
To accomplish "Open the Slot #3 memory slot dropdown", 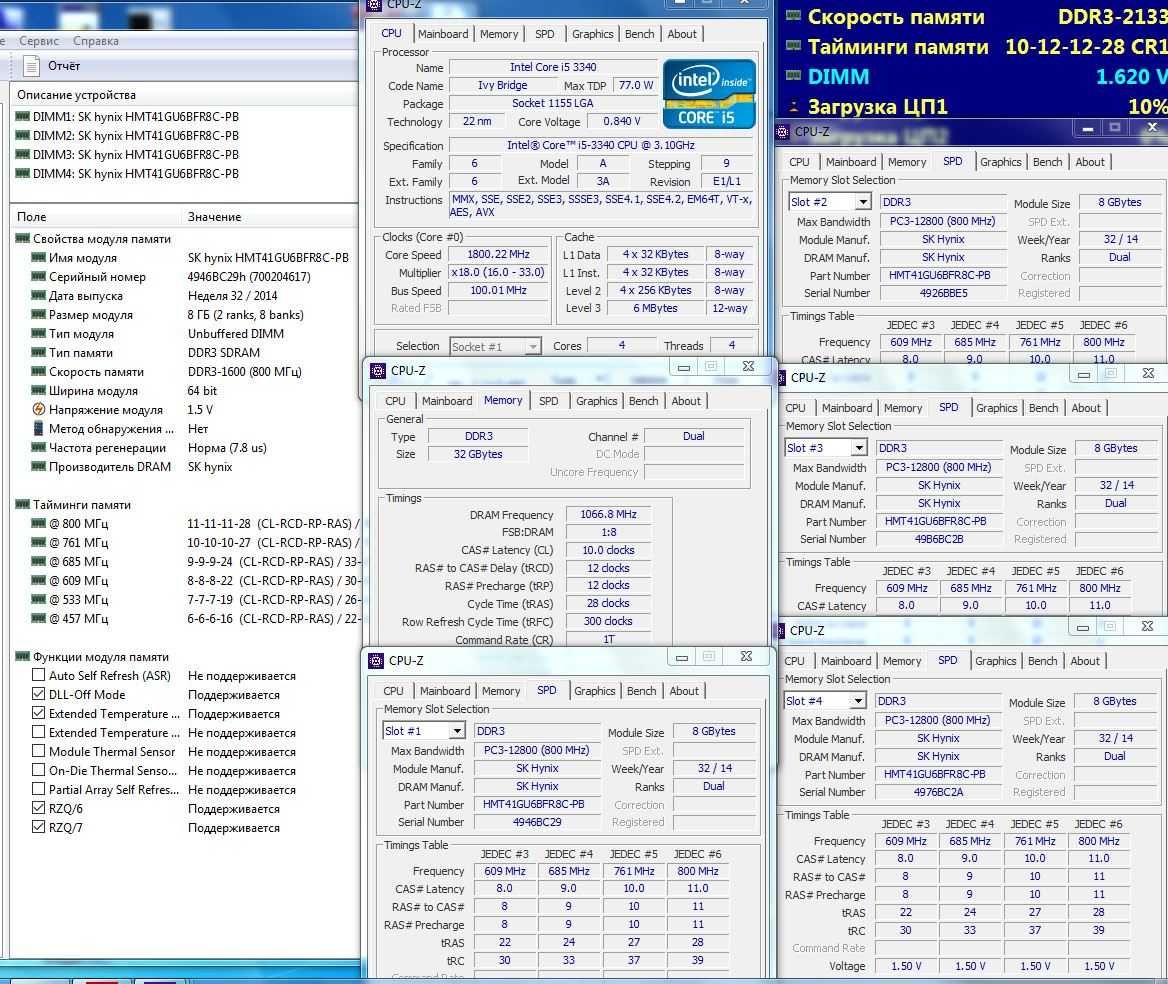I will pyautogui.click(x=859, y=448).
